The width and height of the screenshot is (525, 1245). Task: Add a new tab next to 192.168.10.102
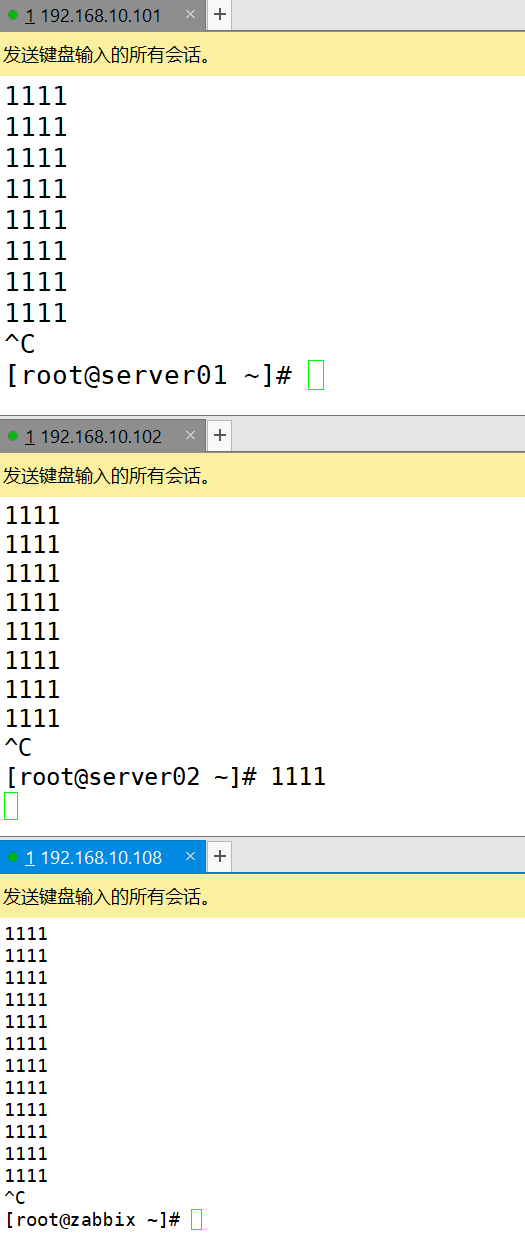point(220,436)
